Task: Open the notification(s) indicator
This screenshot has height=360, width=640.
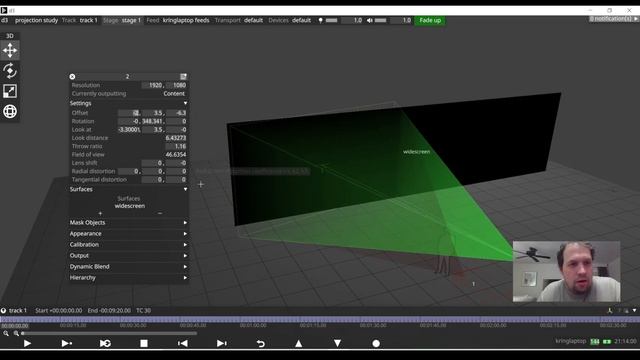Action: pyautogui.click(x=613, y=19)
